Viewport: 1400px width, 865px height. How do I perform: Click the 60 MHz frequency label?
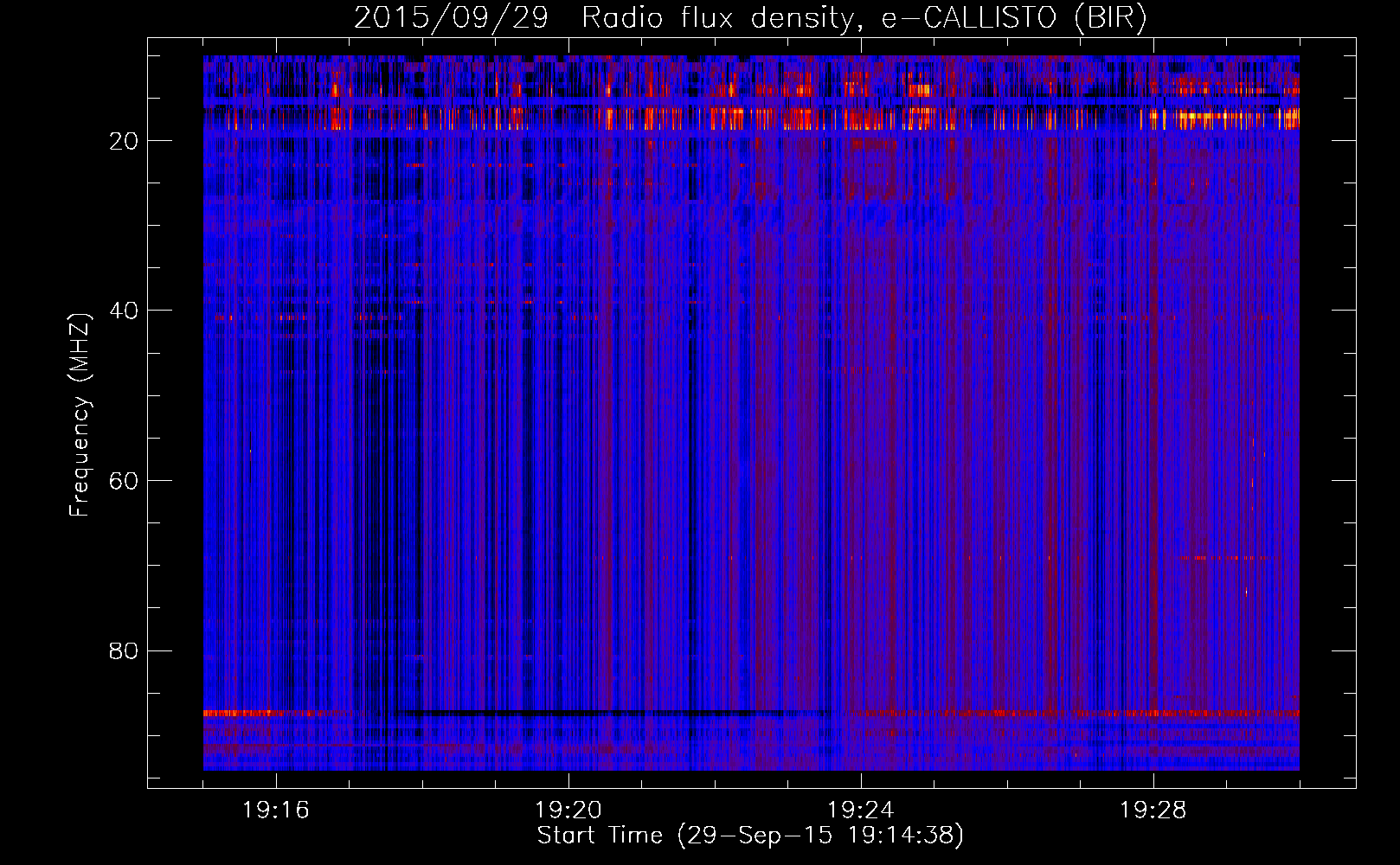pos(124,481)
